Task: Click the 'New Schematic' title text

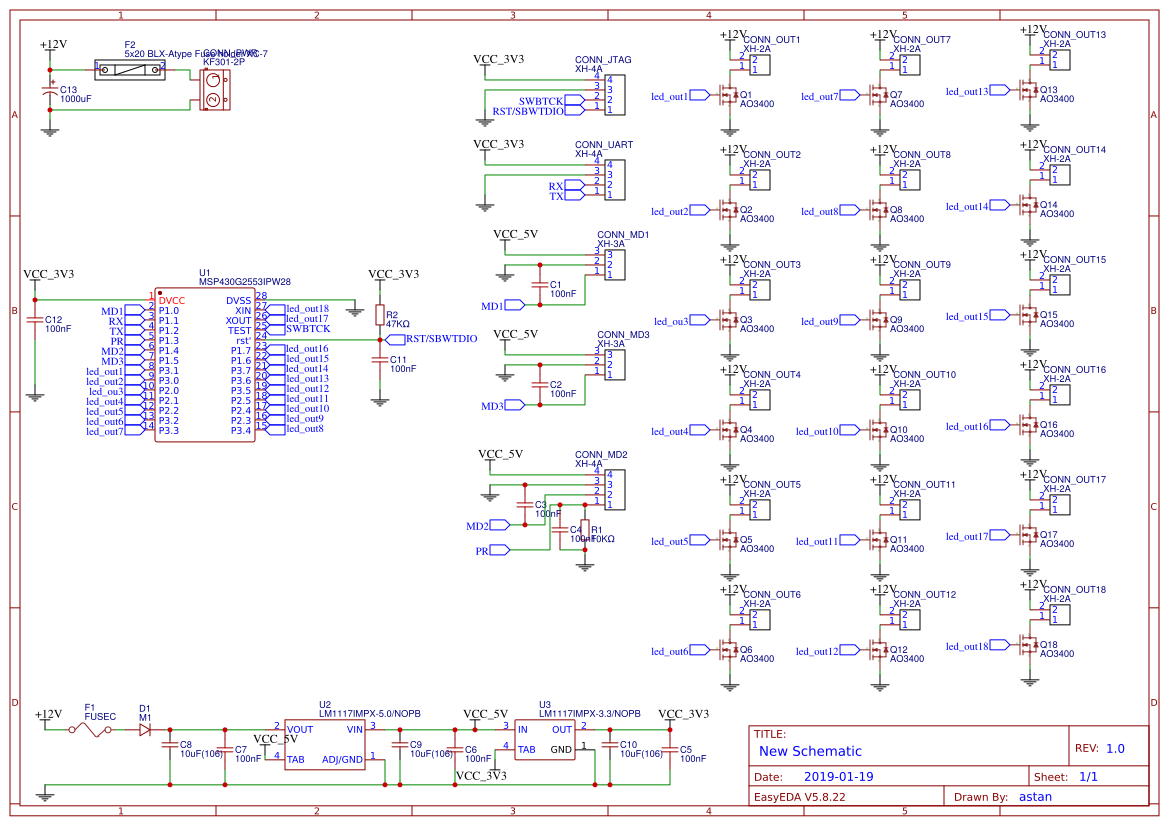Action: pos(810,751)
